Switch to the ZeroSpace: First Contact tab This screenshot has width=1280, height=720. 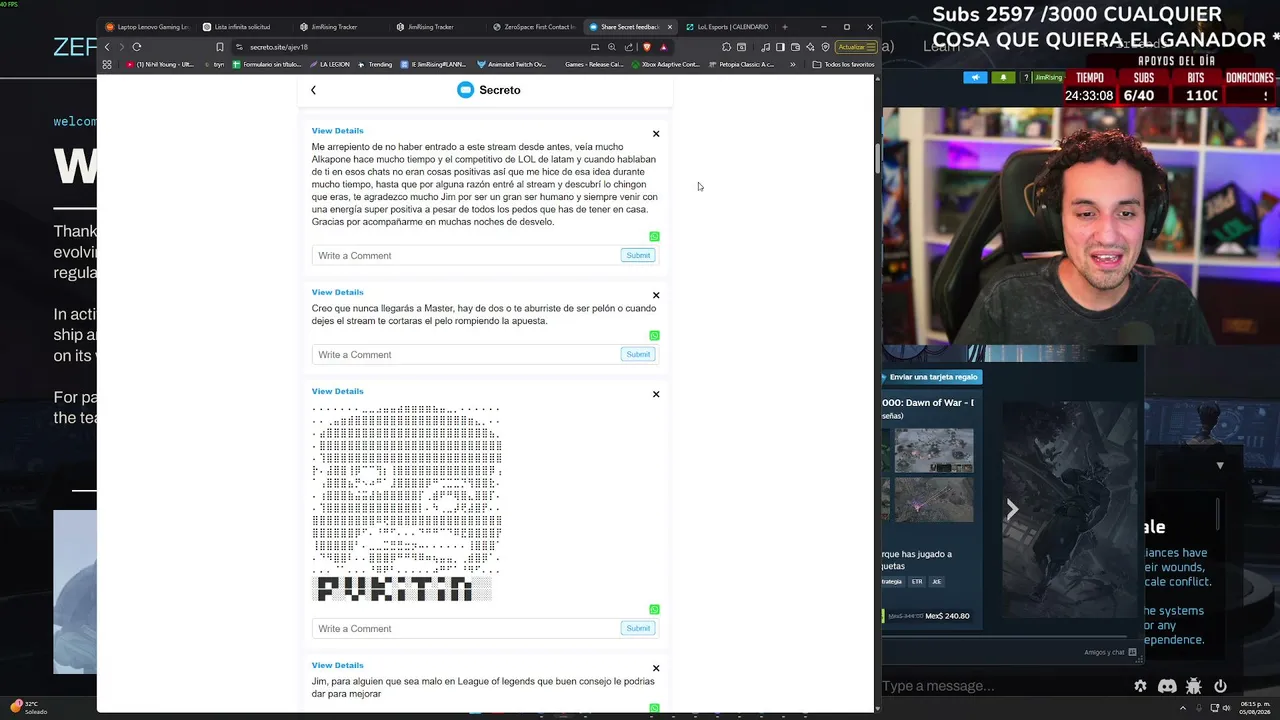point(534,27)
